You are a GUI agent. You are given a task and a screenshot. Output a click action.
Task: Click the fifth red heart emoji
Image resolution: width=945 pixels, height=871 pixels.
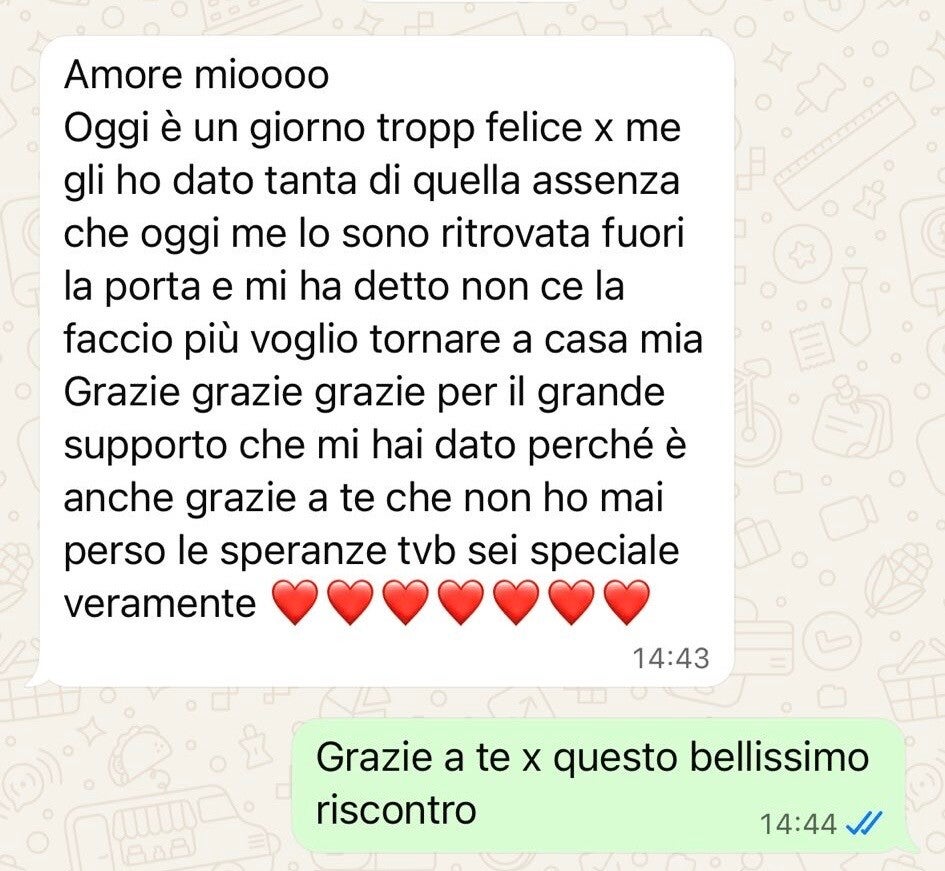coord(516,602)
